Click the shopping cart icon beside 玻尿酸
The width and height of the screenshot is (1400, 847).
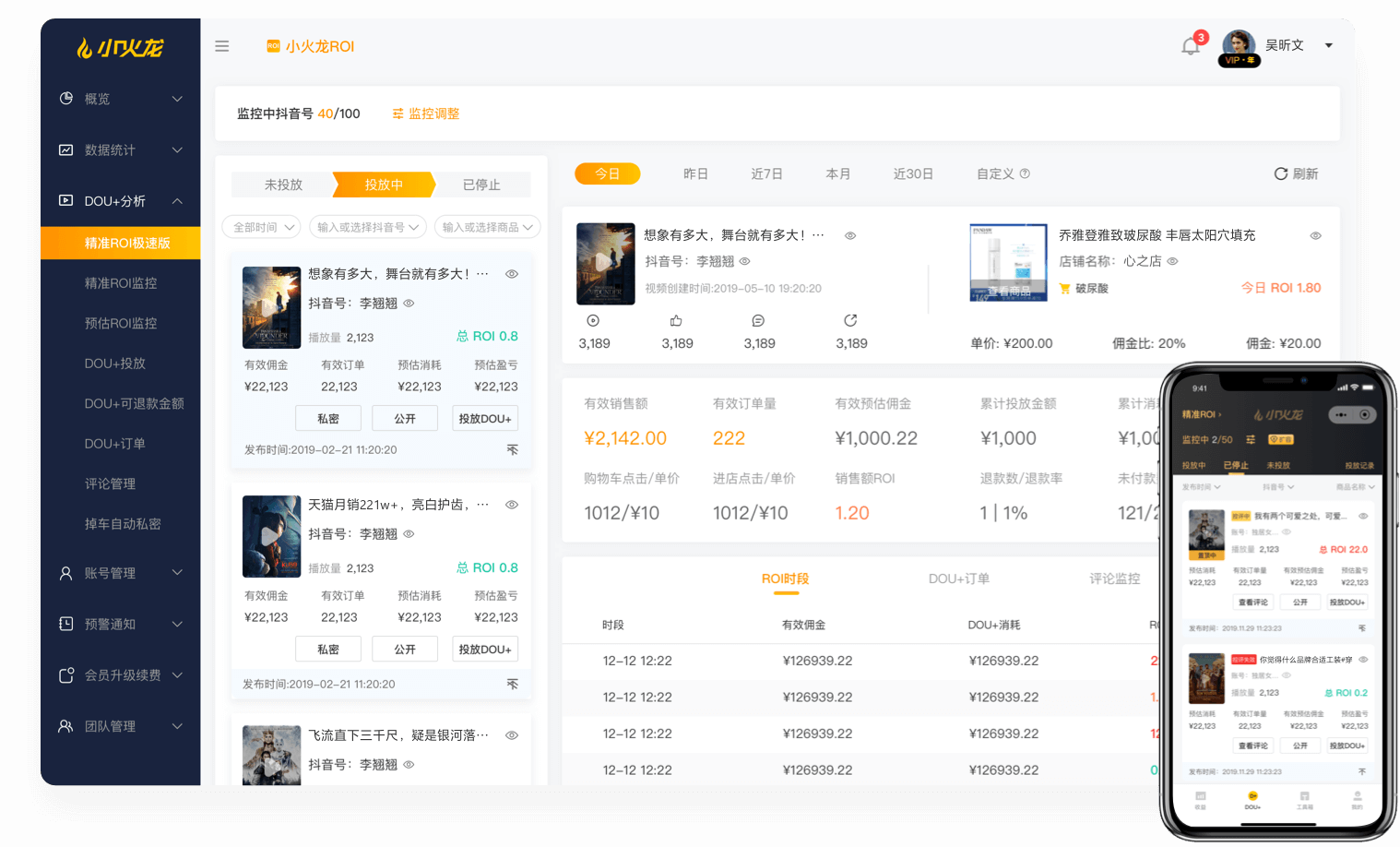coord(1065,289)
